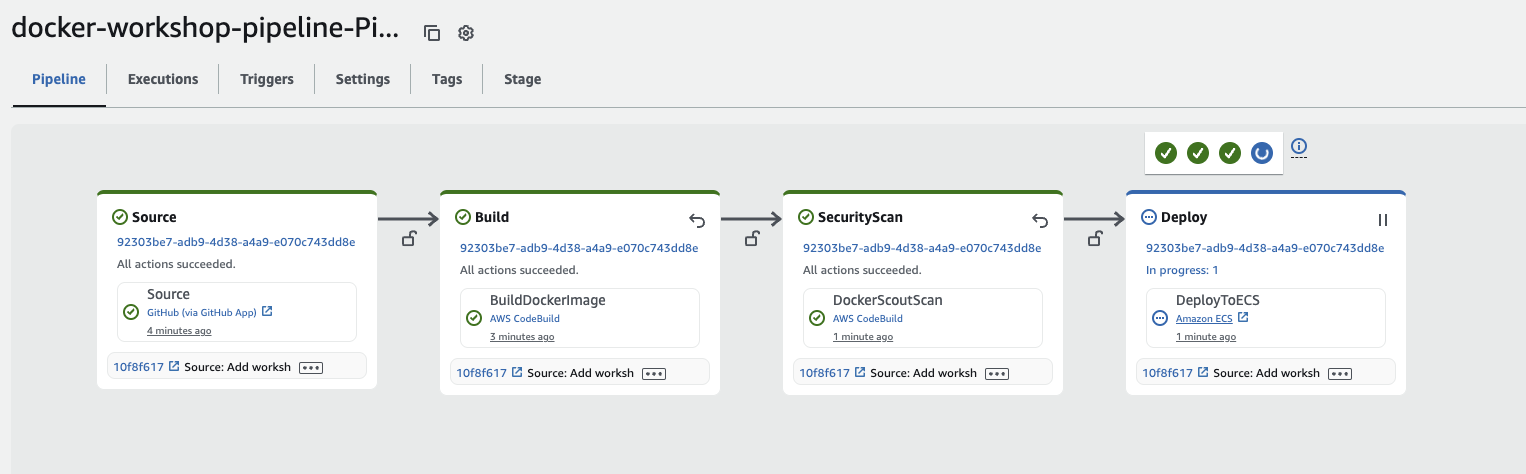
Task: Click the in-progress spinner status icon
Action: click(1262, 153)
